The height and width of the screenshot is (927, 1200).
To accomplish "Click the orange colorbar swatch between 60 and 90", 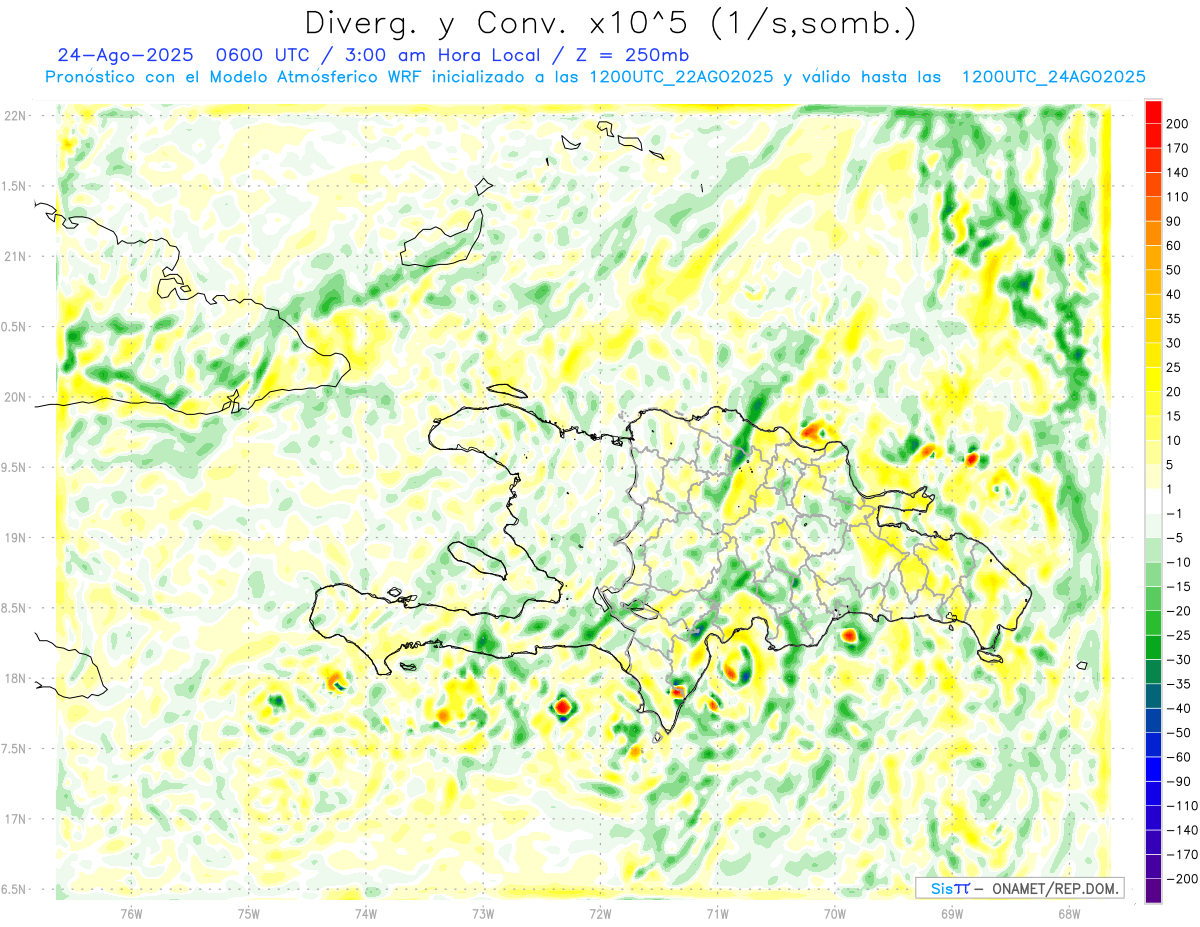I will coord(1153,234).
